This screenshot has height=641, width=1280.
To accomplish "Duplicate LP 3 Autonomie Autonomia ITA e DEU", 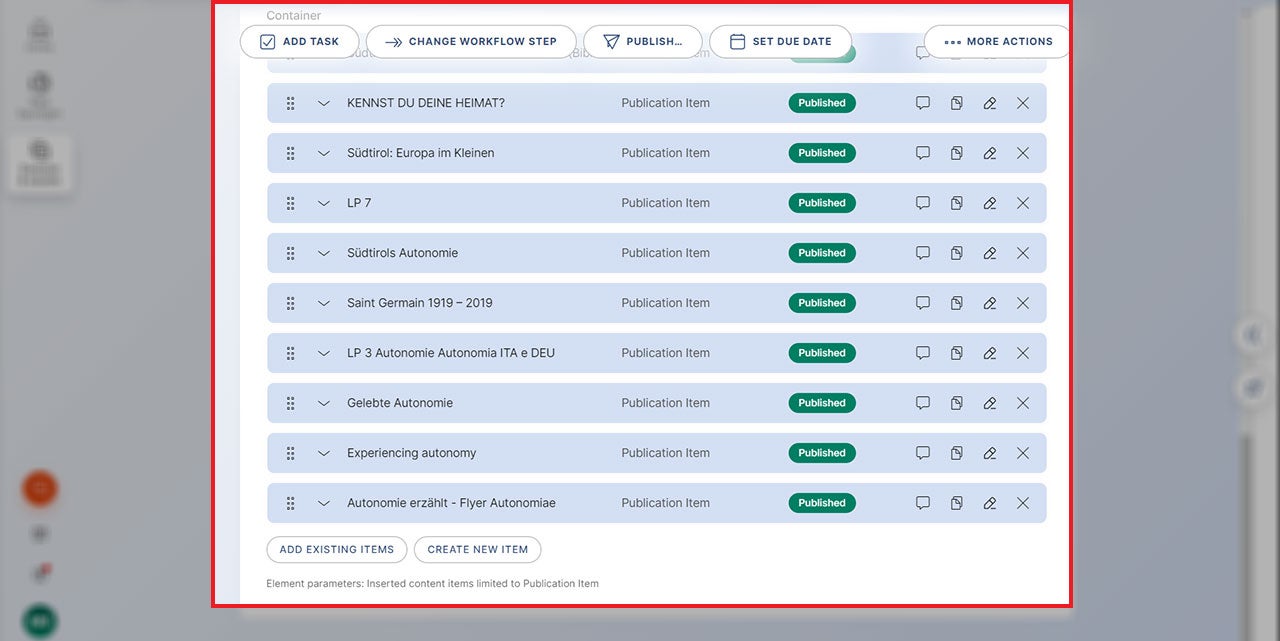I will click(x=956, y=353).
